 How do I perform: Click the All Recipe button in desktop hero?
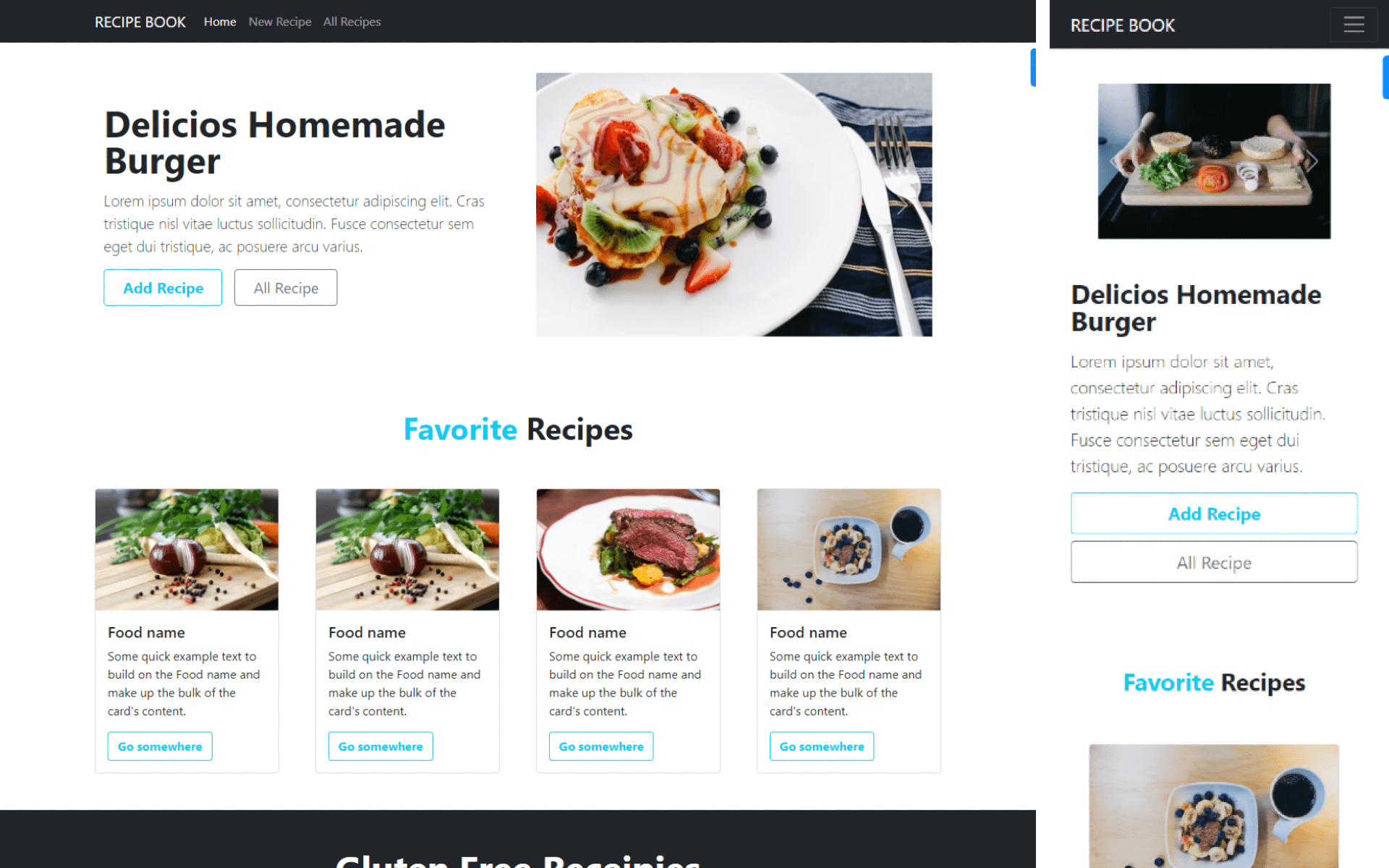pyautogui.click(x=286, y=288)
